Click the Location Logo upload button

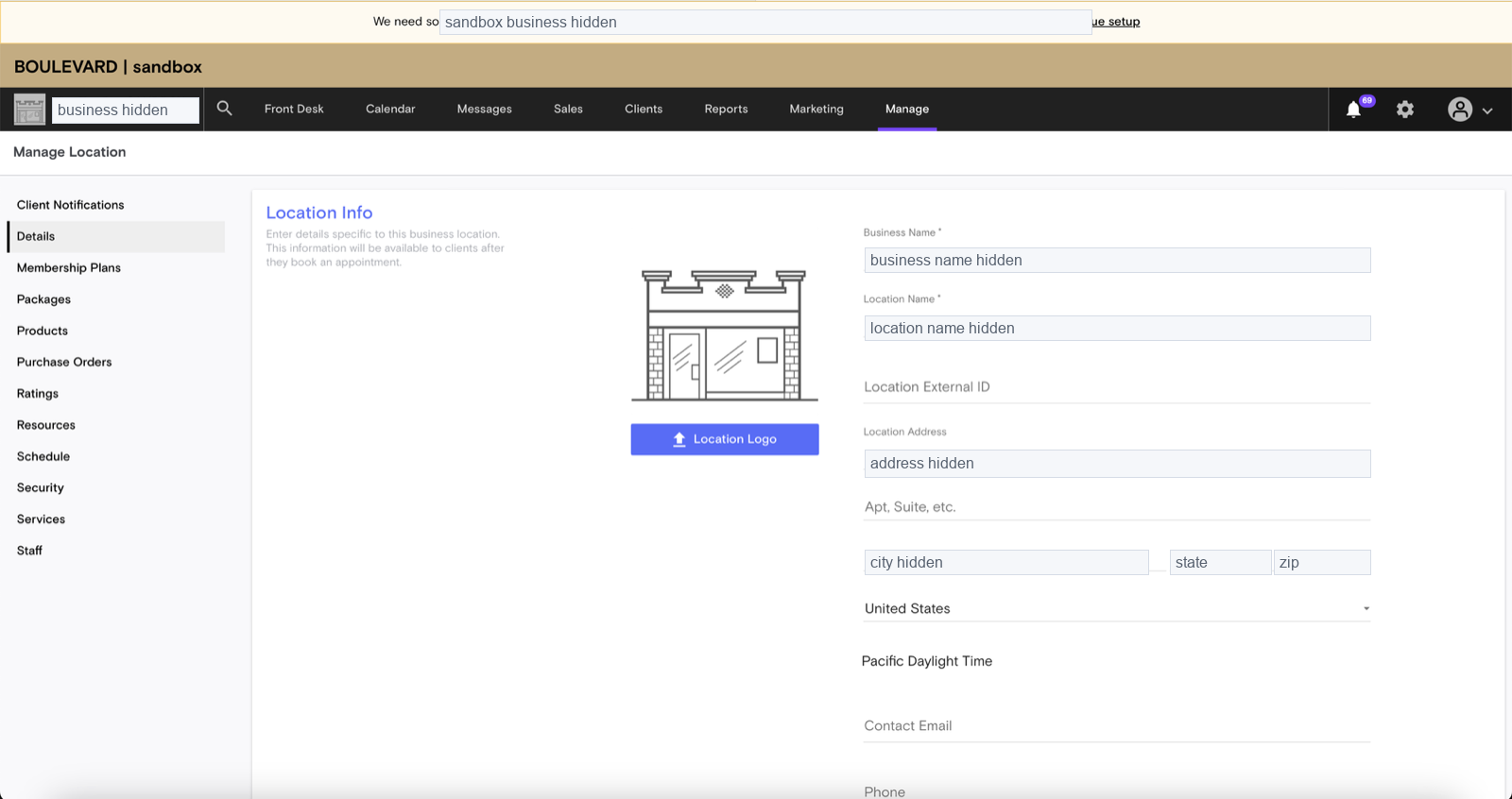pyautogui.click(x=725, y=439)
